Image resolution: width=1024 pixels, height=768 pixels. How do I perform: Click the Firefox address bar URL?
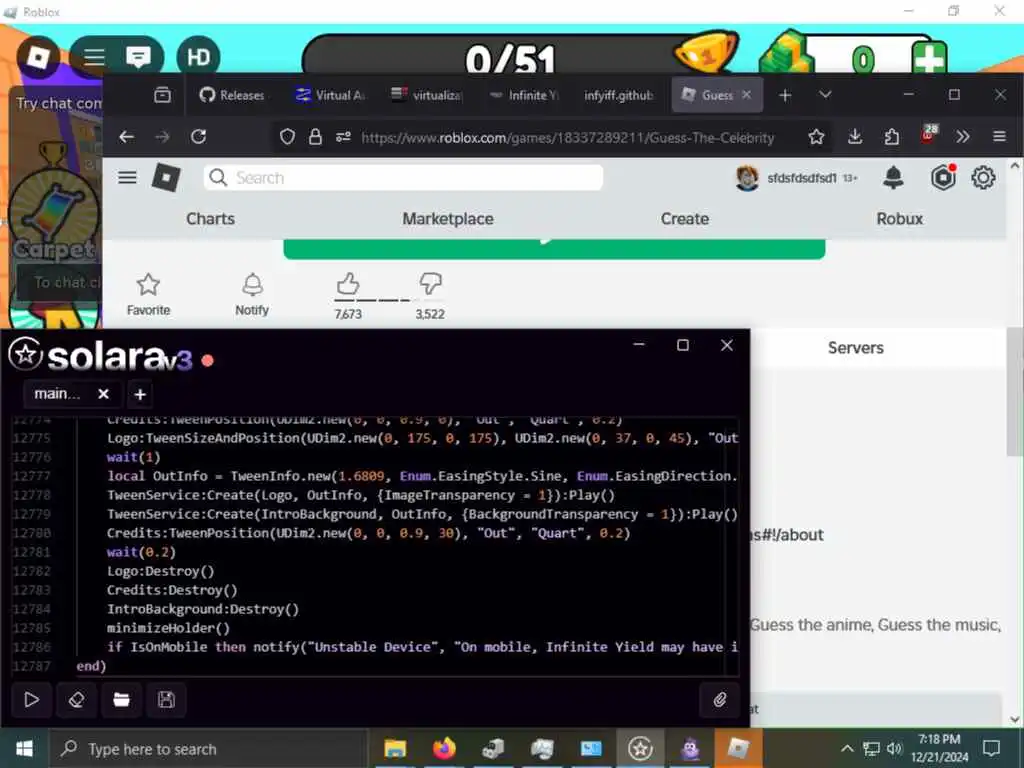pyautogui.click(x=568, y=137)
